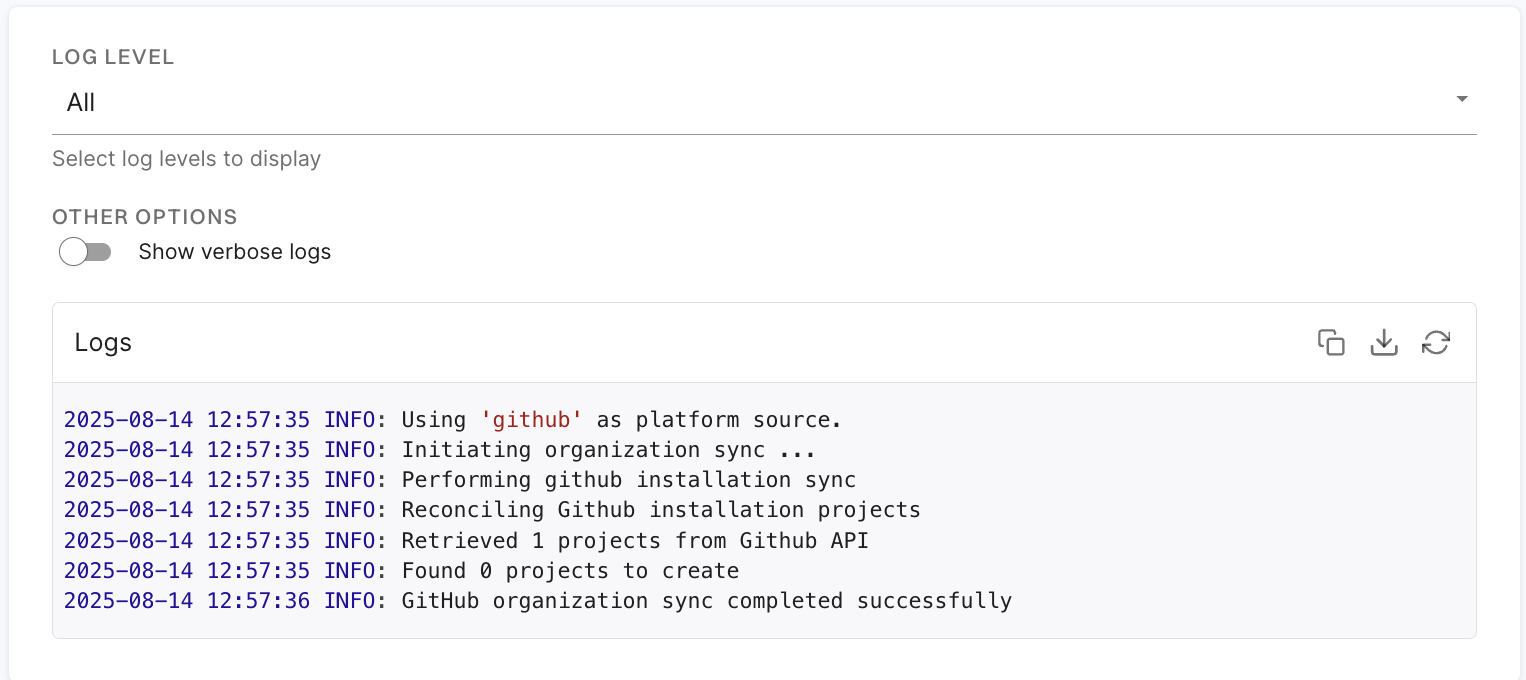
Task: Click the refresh icon at far right
Action: (1437, 342)
